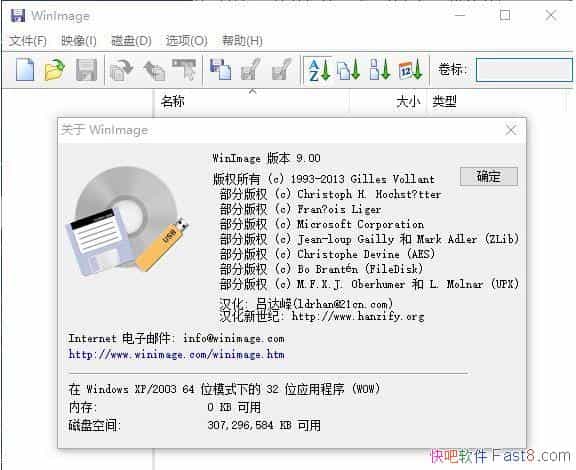Click the Jean-loup Gailly ZLib credit line
Viewport: 576px width, 470px height.
point(369,239)
